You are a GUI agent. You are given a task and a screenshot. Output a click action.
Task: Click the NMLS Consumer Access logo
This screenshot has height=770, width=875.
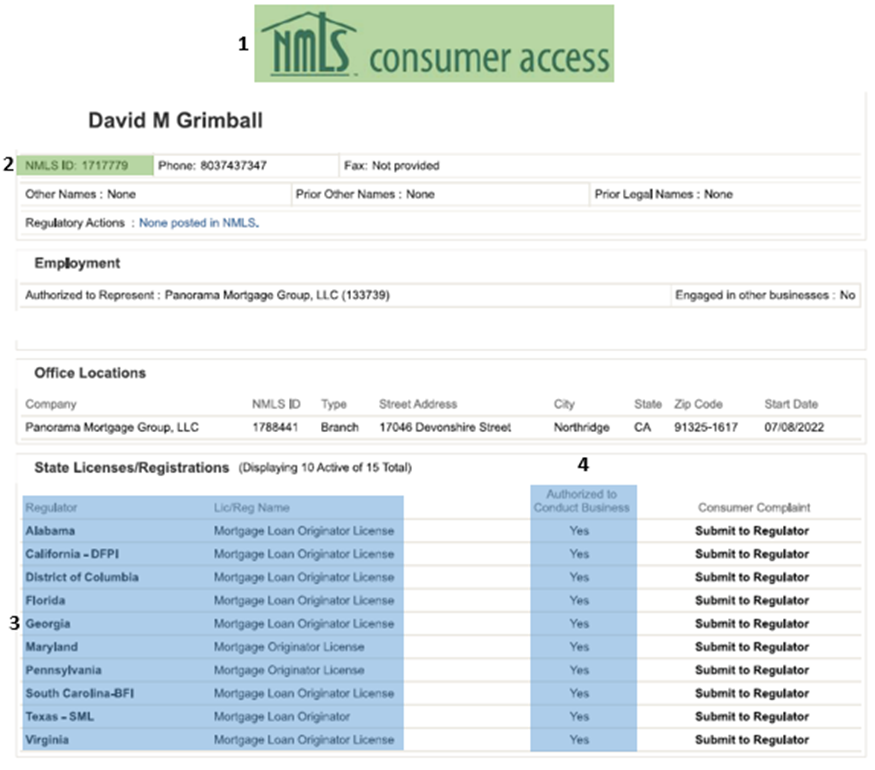click(x=434, y=44)
